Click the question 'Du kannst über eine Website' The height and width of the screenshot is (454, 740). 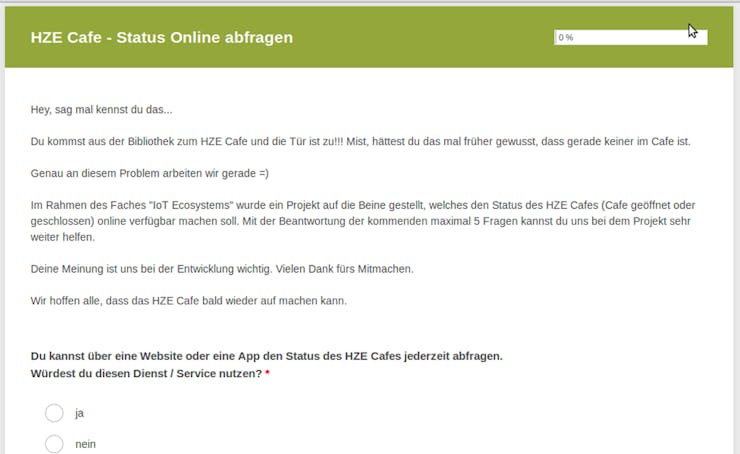pyautogui.click(x=267, y=356)
